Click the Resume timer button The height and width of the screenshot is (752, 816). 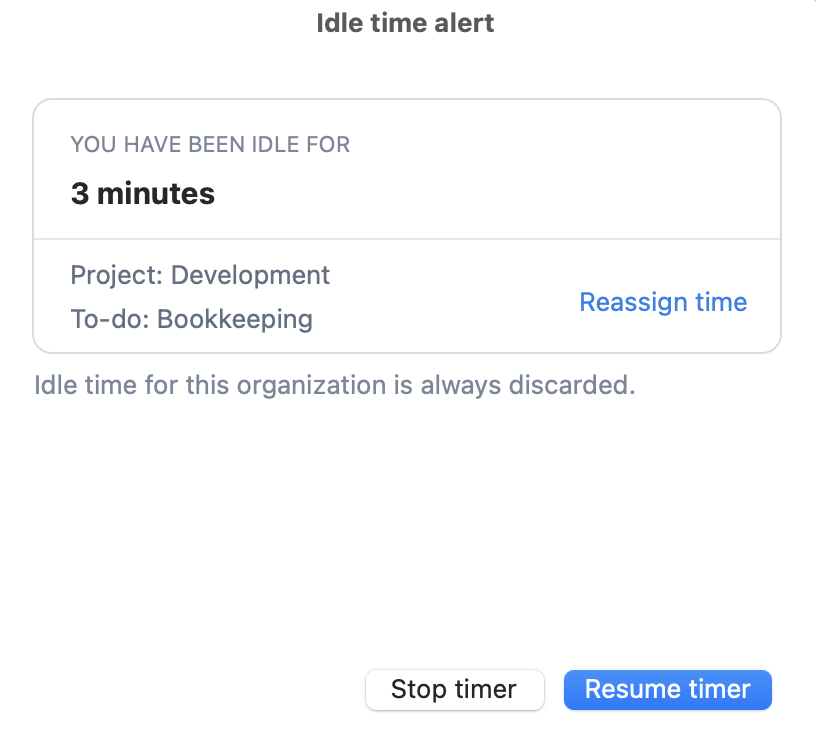coord(668,690)
